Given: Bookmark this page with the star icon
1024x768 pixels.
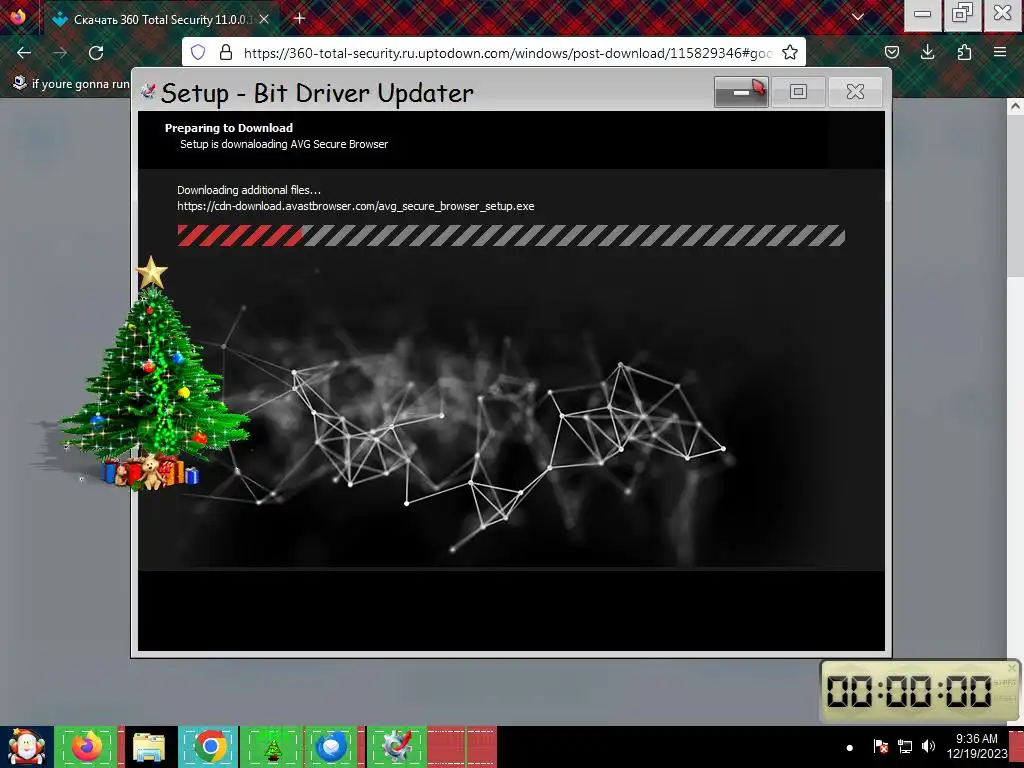Looking at the screenshot, I should click(790, 52).
